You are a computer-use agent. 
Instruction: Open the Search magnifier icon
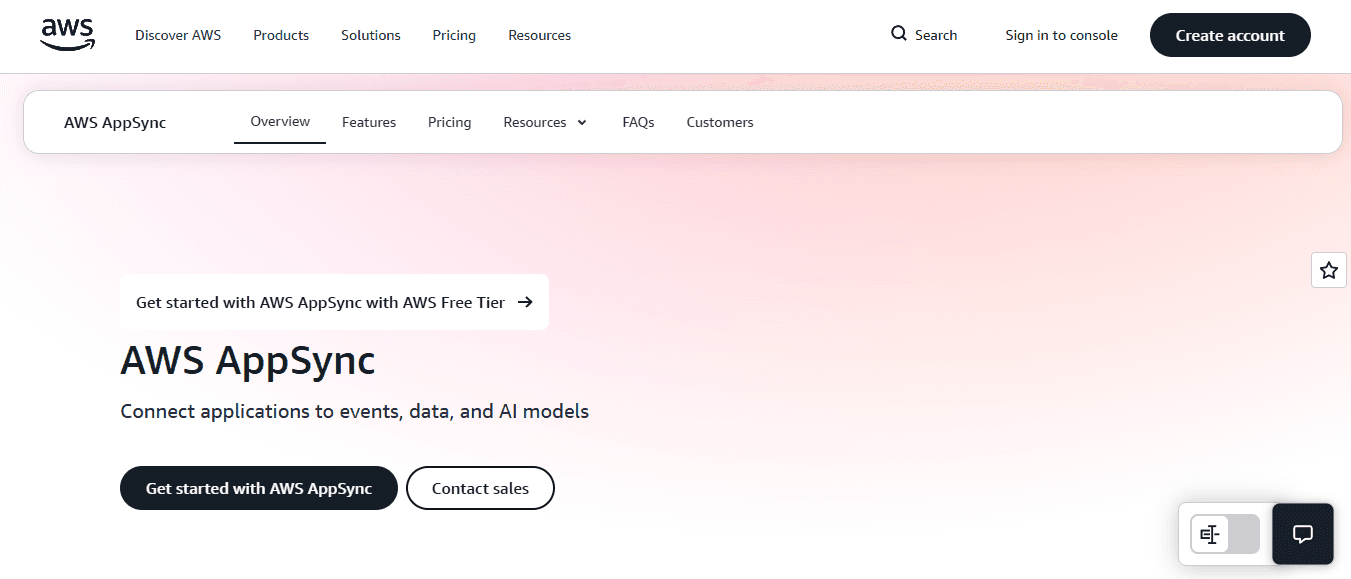(898, 34)
